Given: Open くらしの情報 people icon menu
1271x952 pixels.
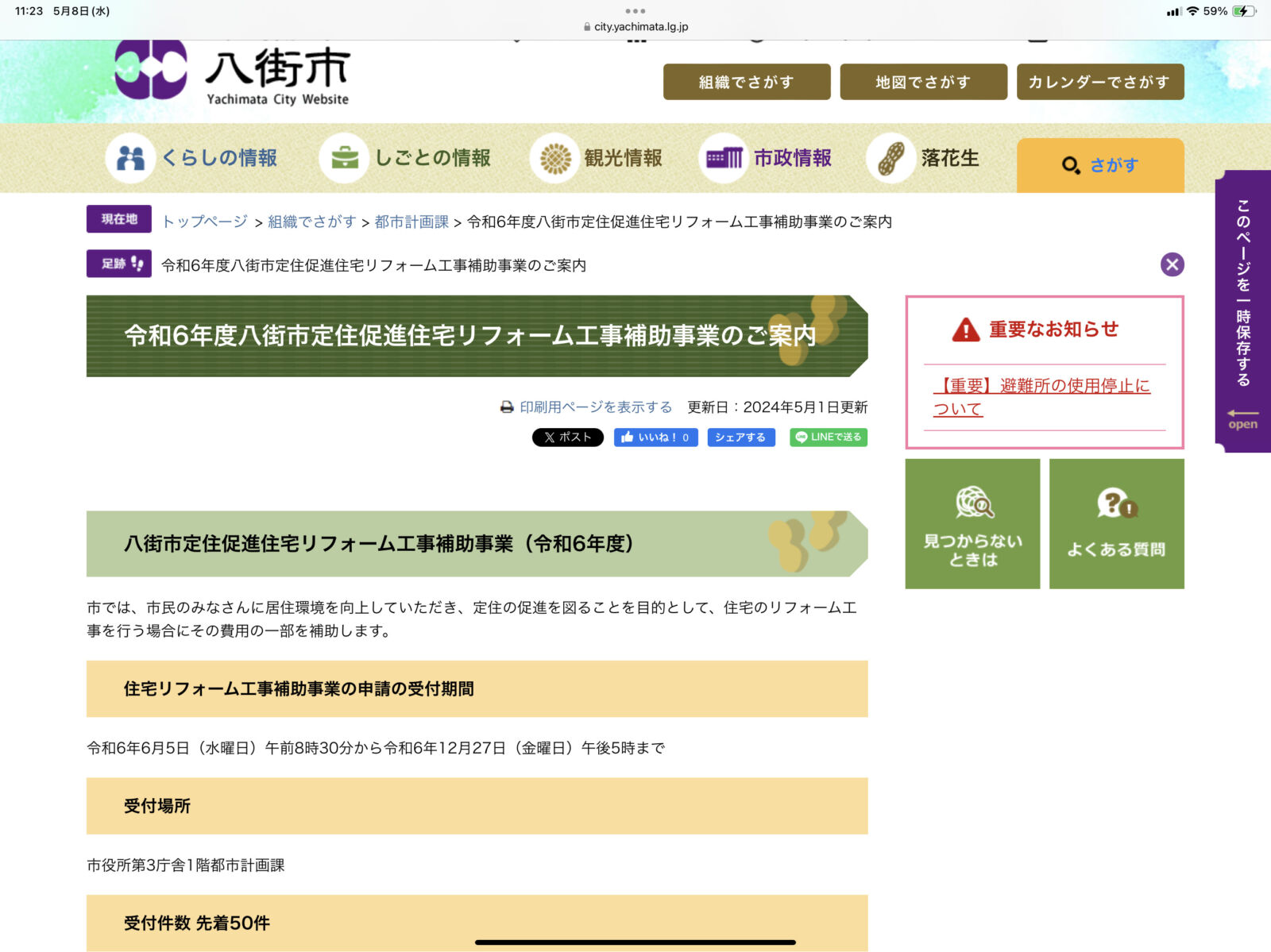Looking at the screenshot, I should (x=130, y=158).
